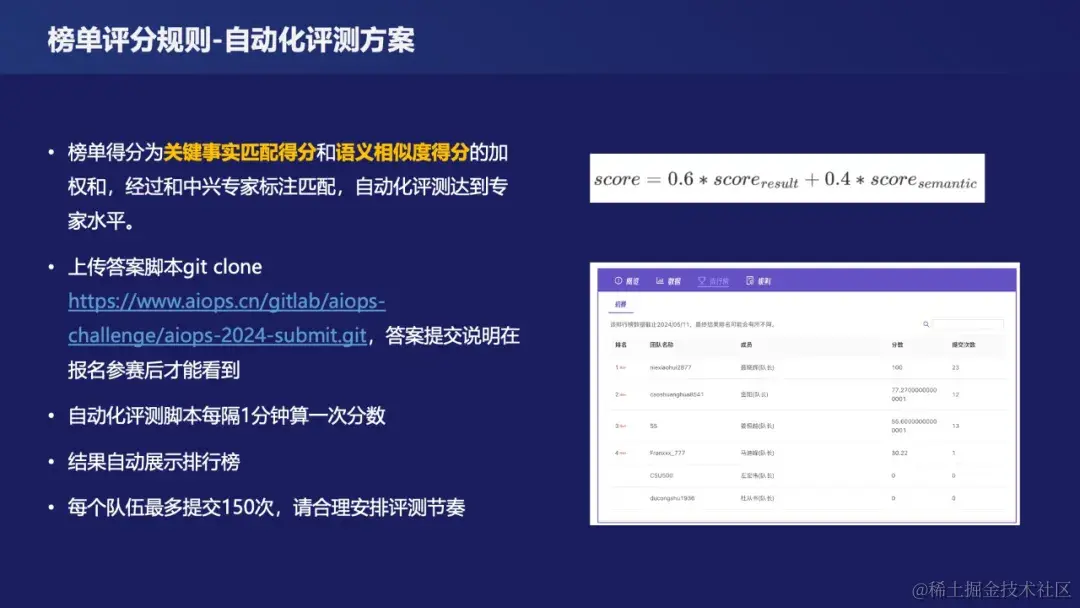Click the gold medal icon beside rank 1
Screen dimensions: 1080x608
[623, 366]
